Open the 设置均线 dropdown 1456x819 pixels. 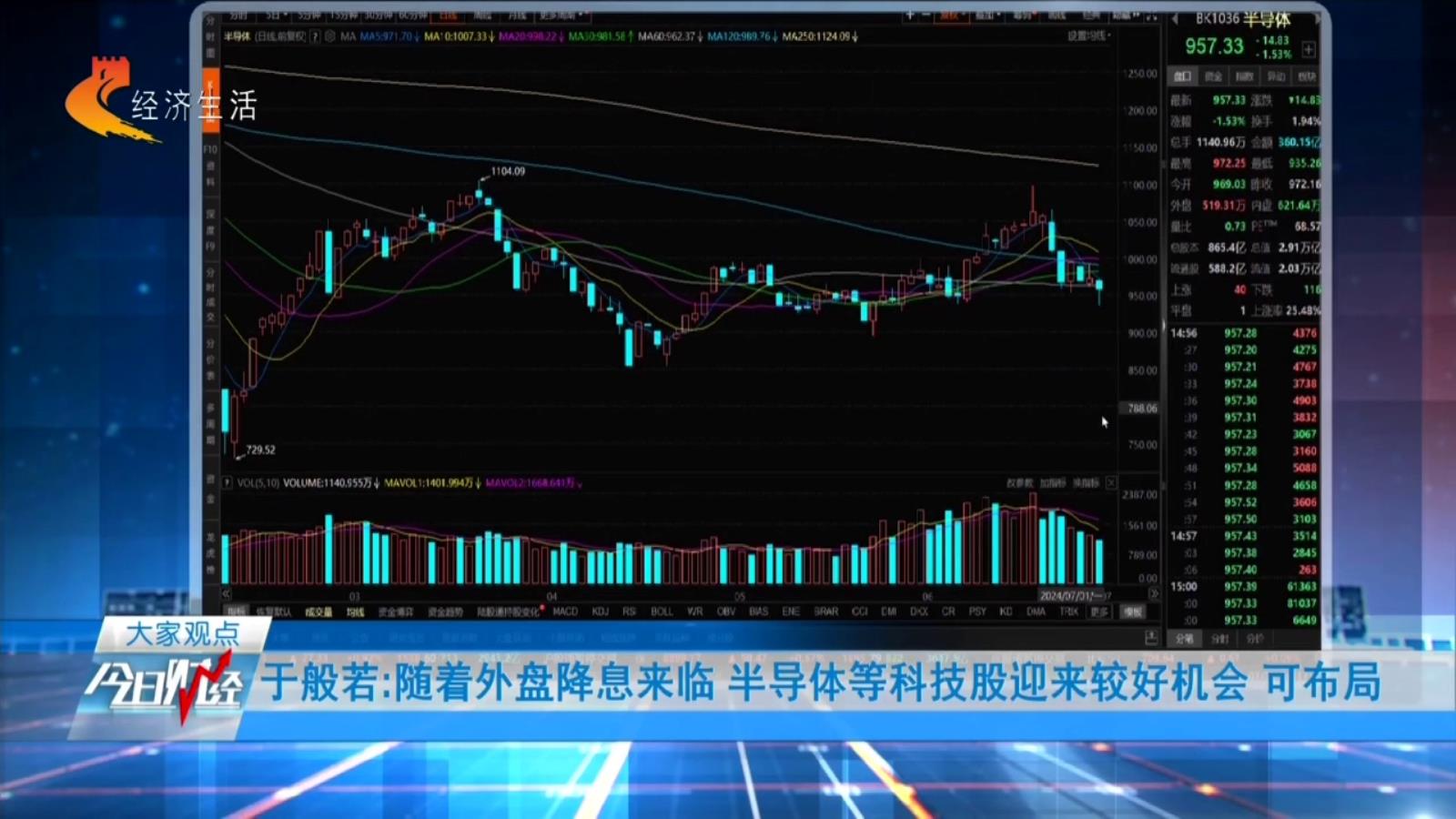[x=1088, y=36]
